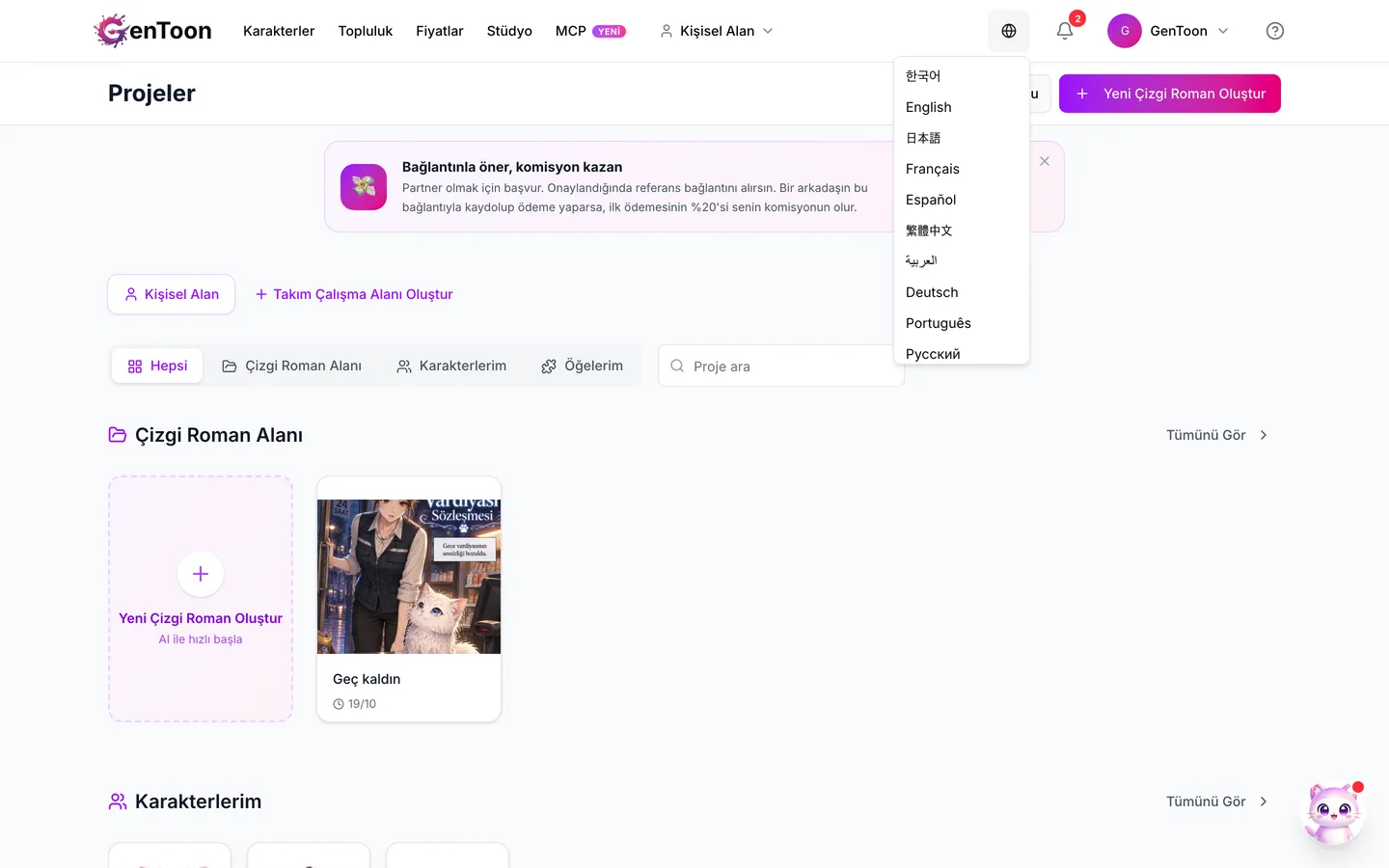Switch to the Karakterlerim tab
The image size is (1389, 868).
tap(451, 366)
